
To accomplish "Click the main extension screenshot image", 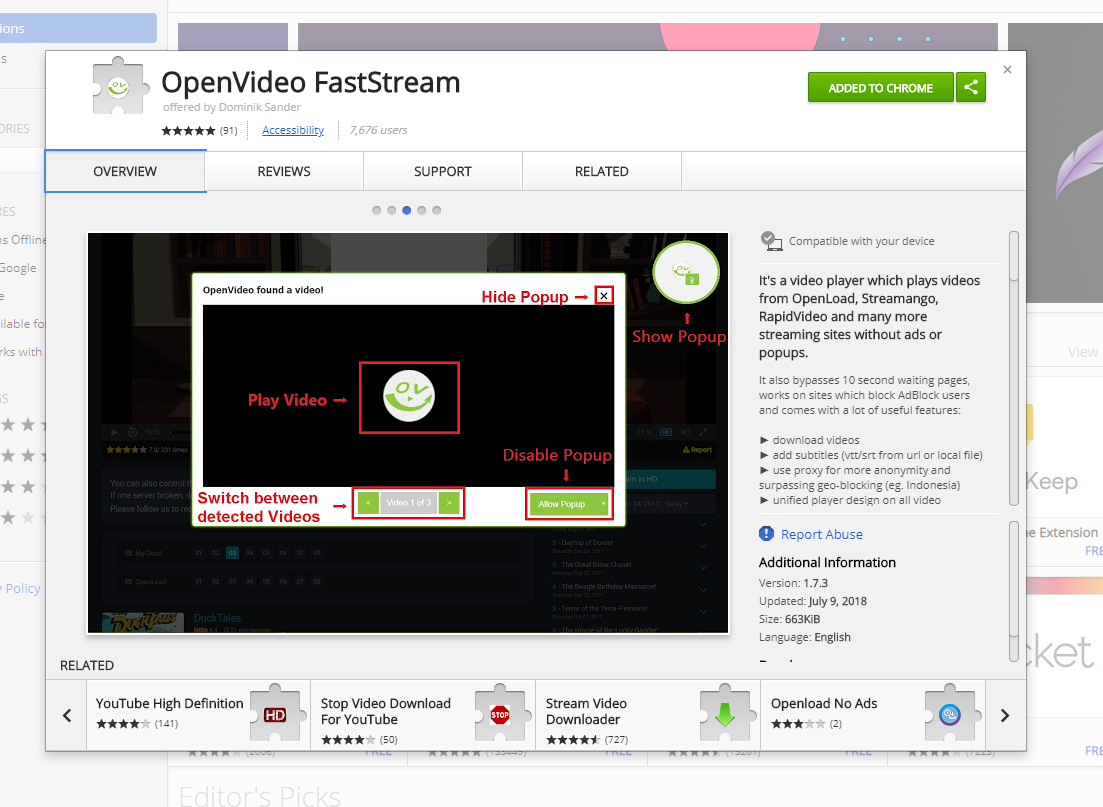I will [408, 433].
